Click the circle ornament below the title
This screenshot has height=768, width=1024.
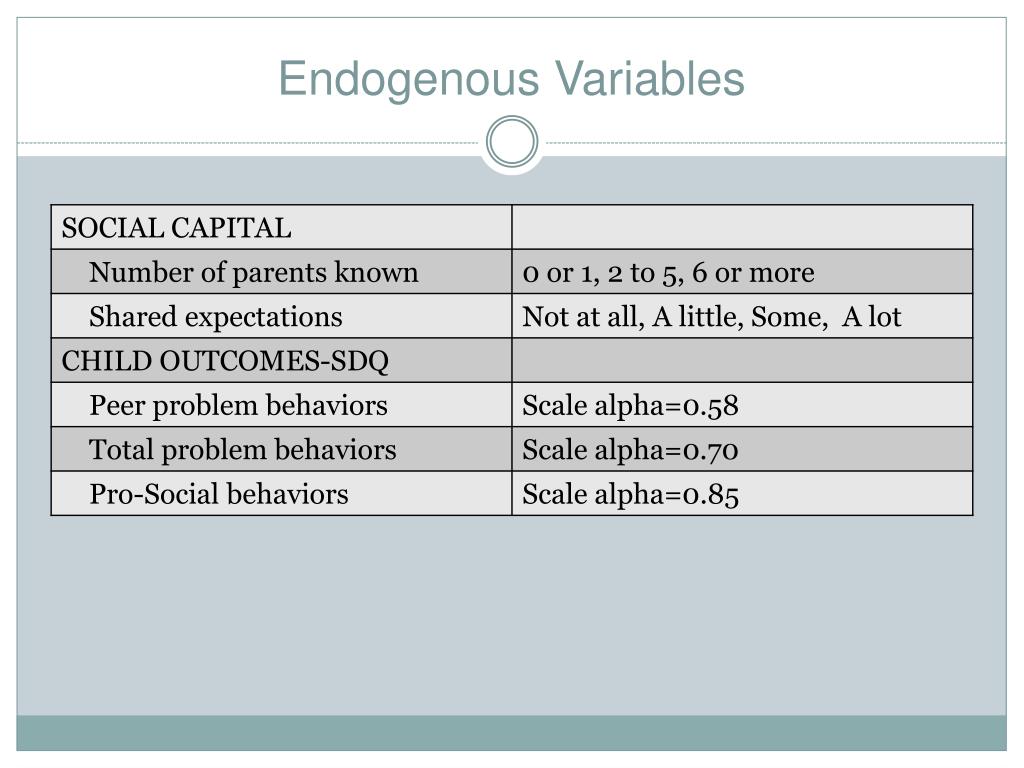[x=512, y=142]
